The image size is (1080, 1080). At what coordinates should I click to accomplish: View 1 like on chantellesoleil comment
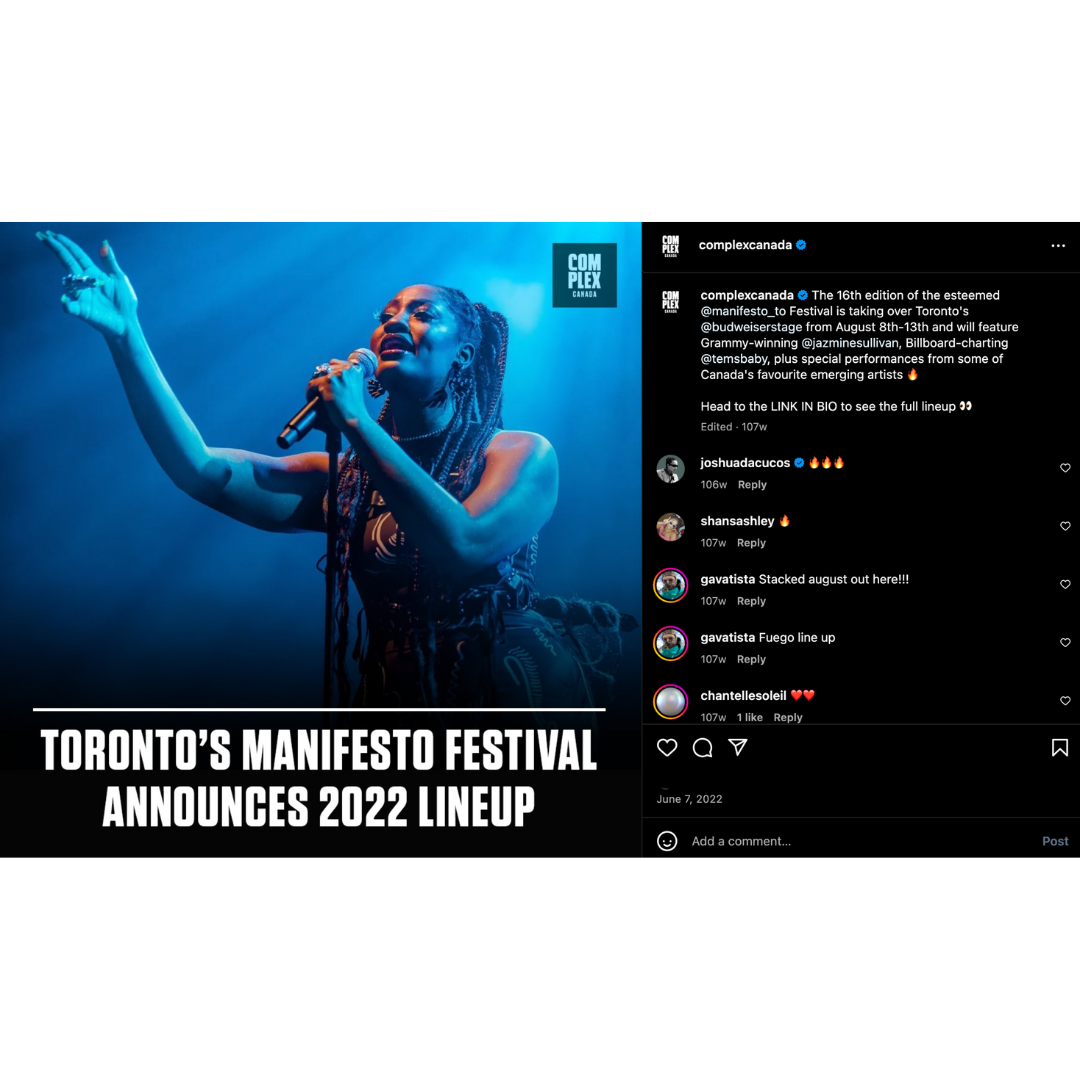click(x=749, y=718)
